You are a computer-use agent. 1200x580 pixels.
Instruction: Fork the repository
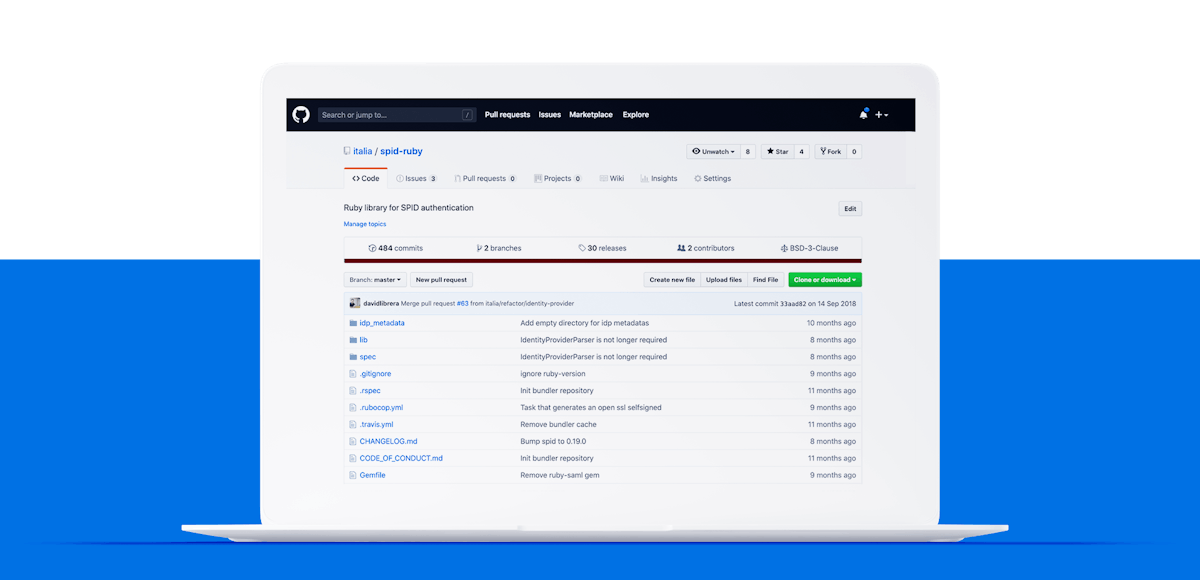[831, 152]
